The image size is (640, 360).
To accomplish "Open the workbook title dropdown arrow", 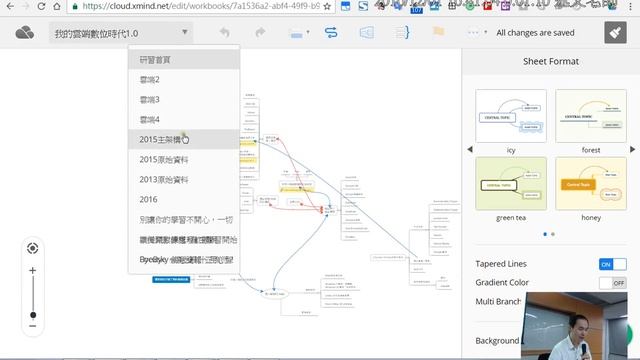I will (x=184, y=32).
